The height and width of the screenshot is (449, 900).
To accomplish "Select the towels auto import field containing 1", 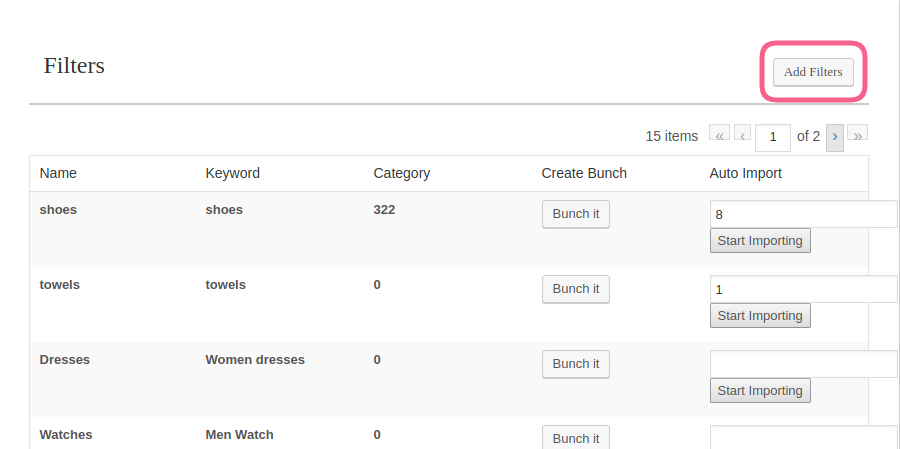I will [803, 289].
